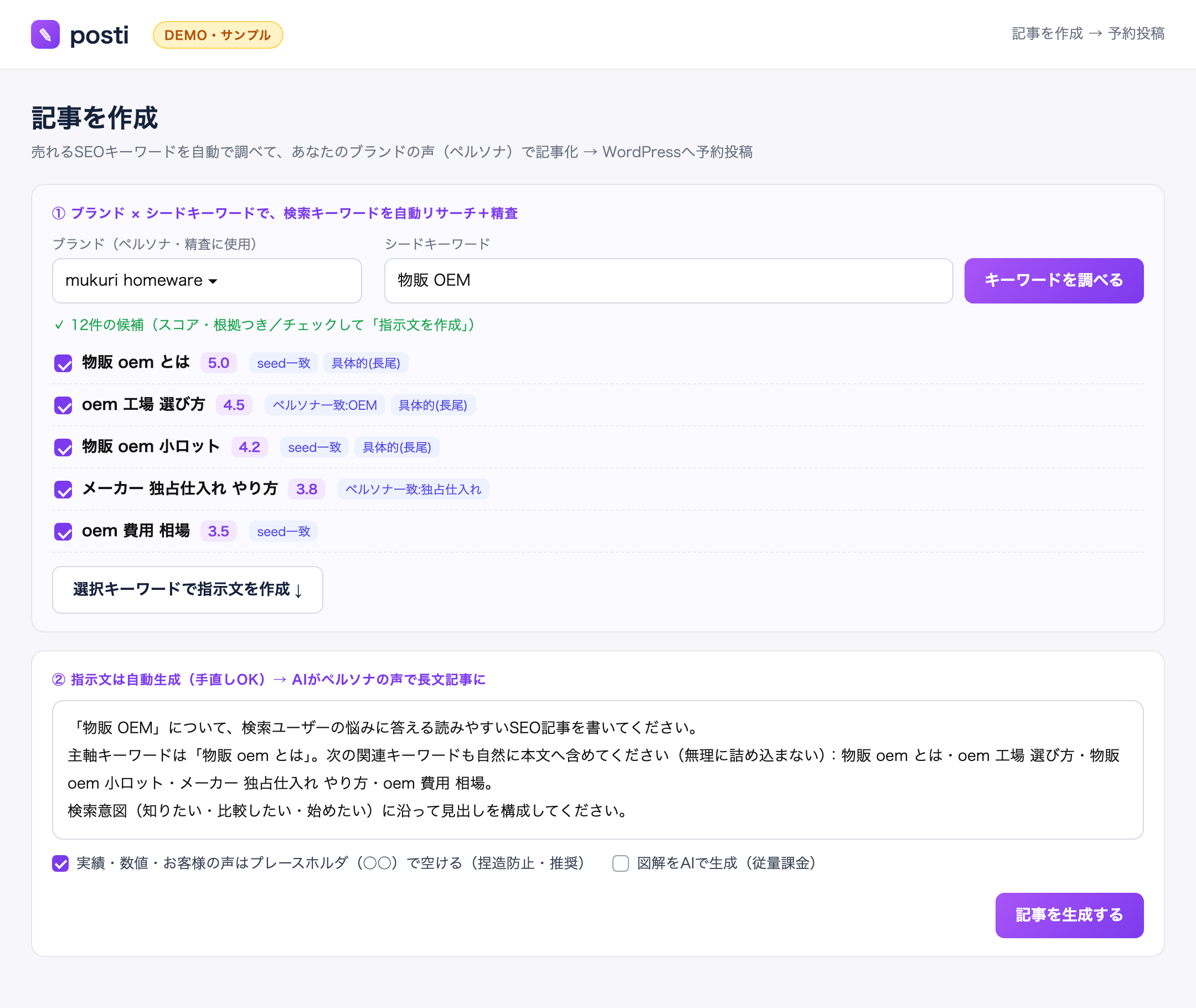
Task: Click inside the instruction prompt textarea
Action: coord(597,769)
